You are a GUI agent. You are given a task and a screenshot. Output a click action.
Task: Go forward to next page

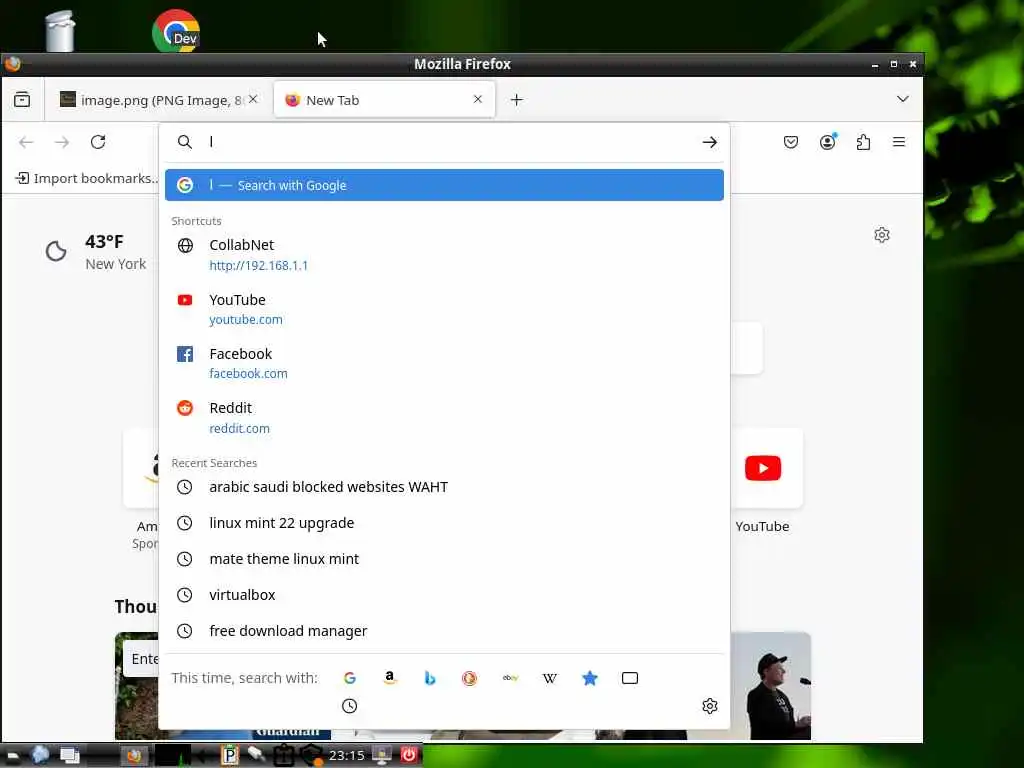click(x=62, y=142)
